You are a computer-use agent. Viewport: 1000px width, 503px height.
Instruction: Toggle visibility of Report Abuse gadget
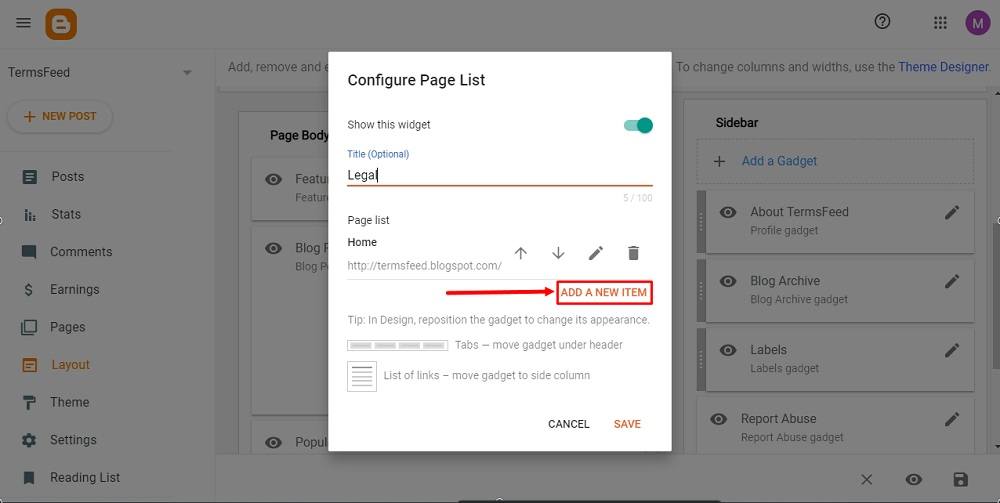point(719,419)
